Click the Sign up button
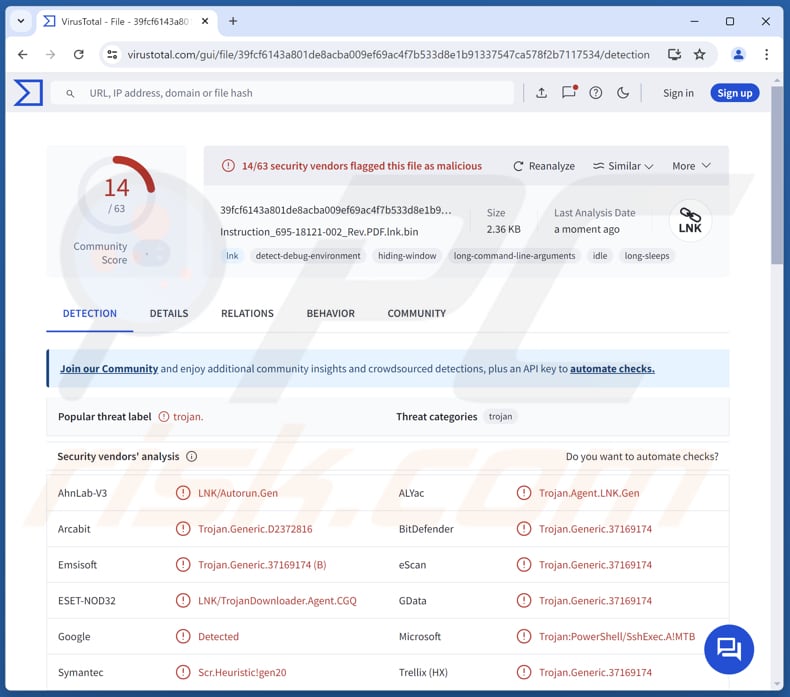Image resolution: width=790 pixels, height=697 pixels. pos(735,93)
